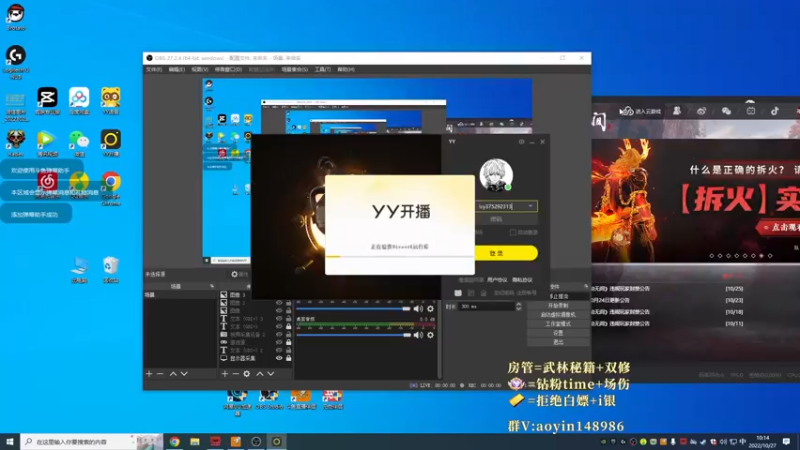Adjust the upper audio volume slider
Screen dimensions: 800x450
(x=353, y=309)
